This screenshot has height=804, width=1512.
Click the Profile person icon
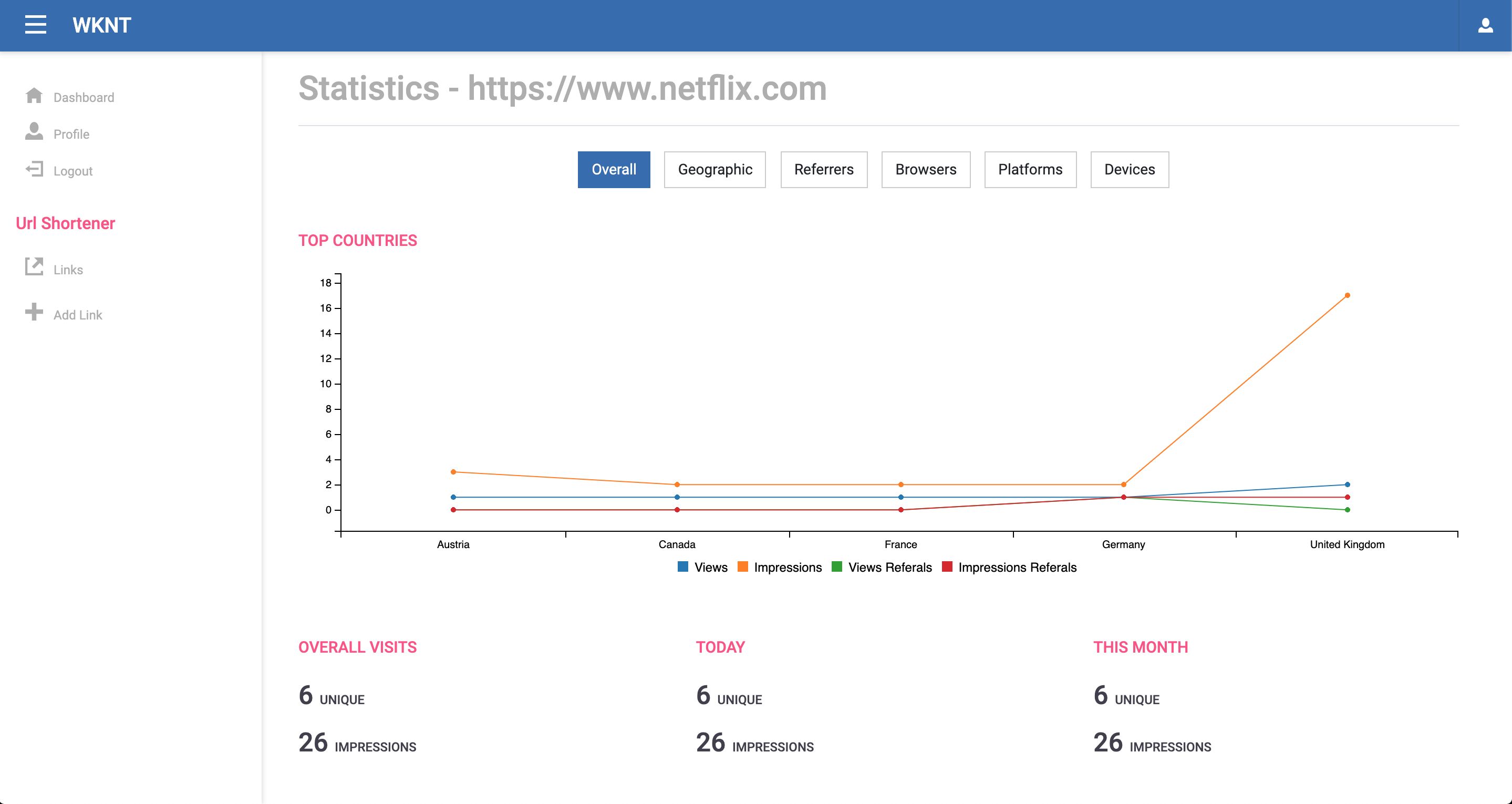tap(34, 131)
